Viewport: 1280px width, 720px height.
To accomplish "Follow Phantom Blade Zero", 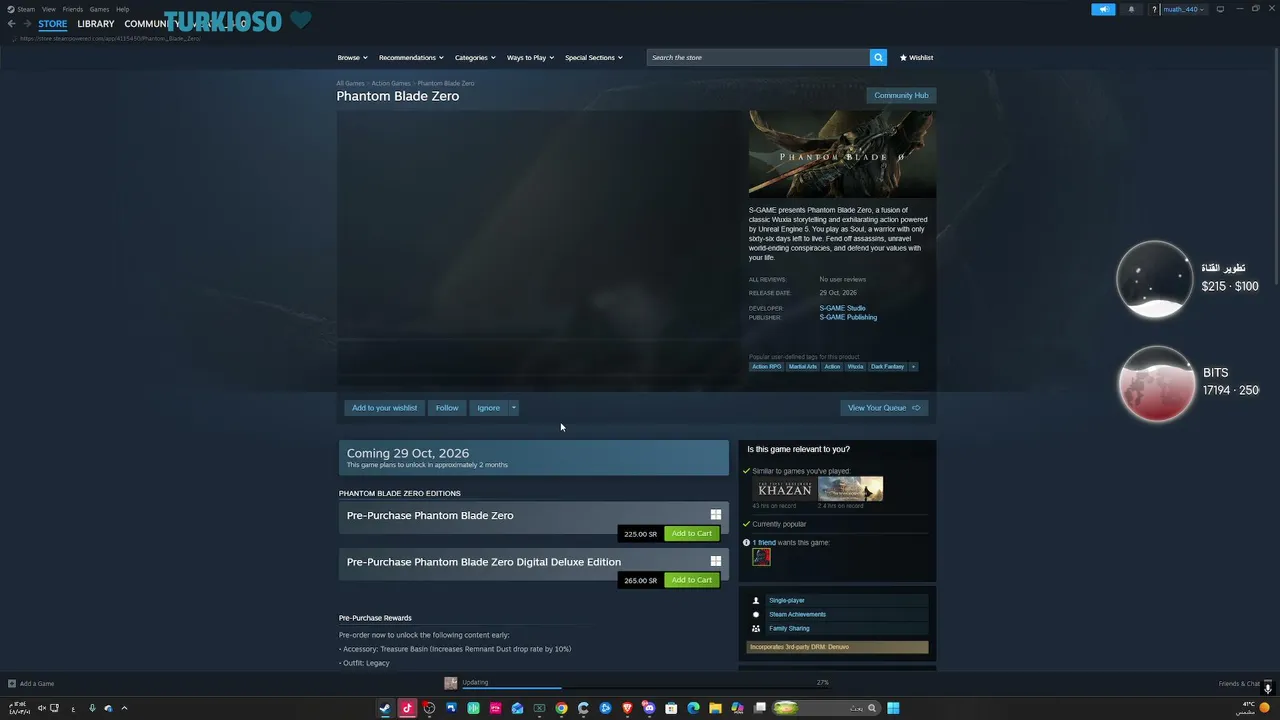I will point(447,408).
